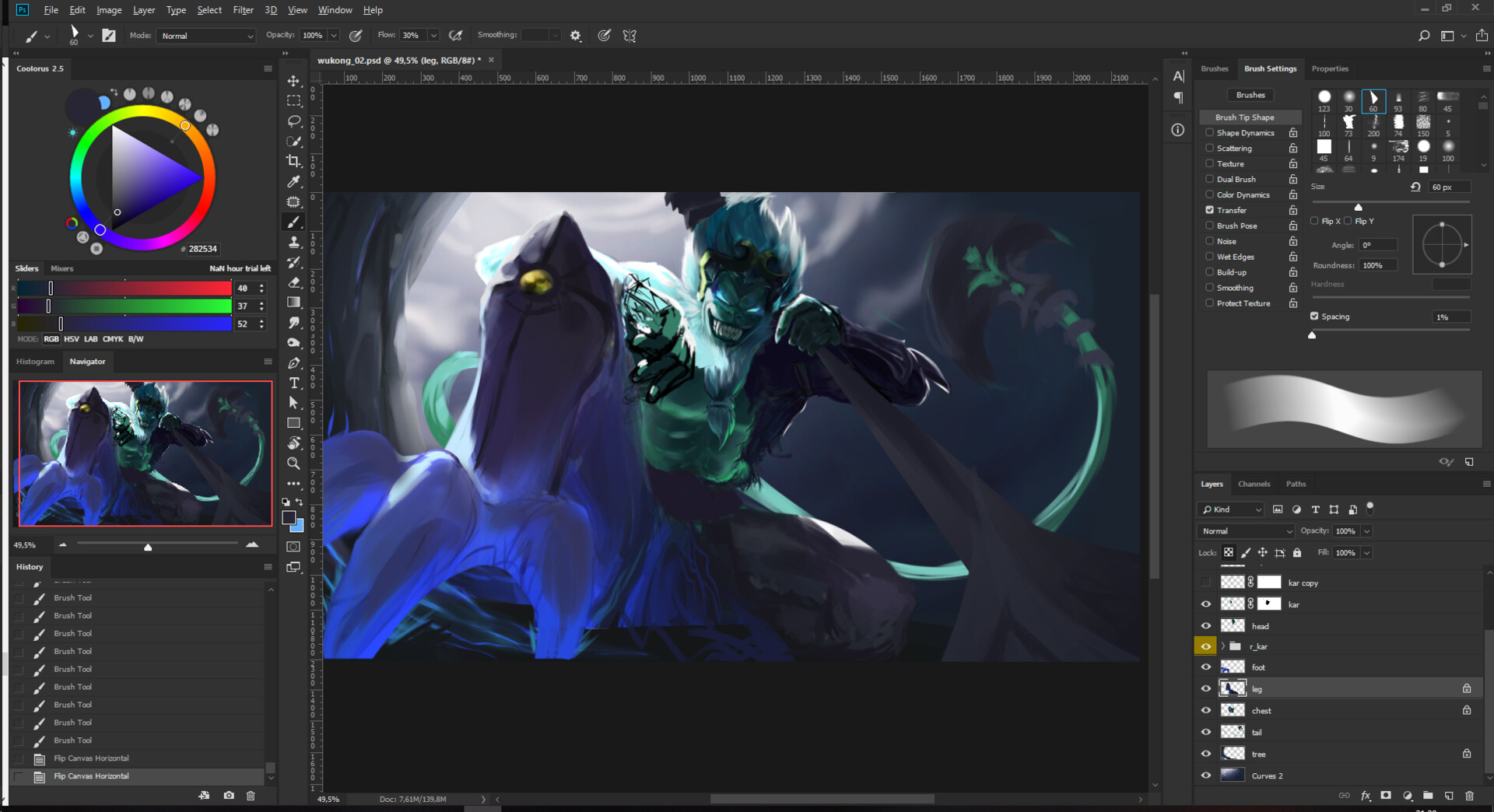This screenshot has width=1494, height=812.
Task: Add layer style fx icon
Action: (1366, 796)
